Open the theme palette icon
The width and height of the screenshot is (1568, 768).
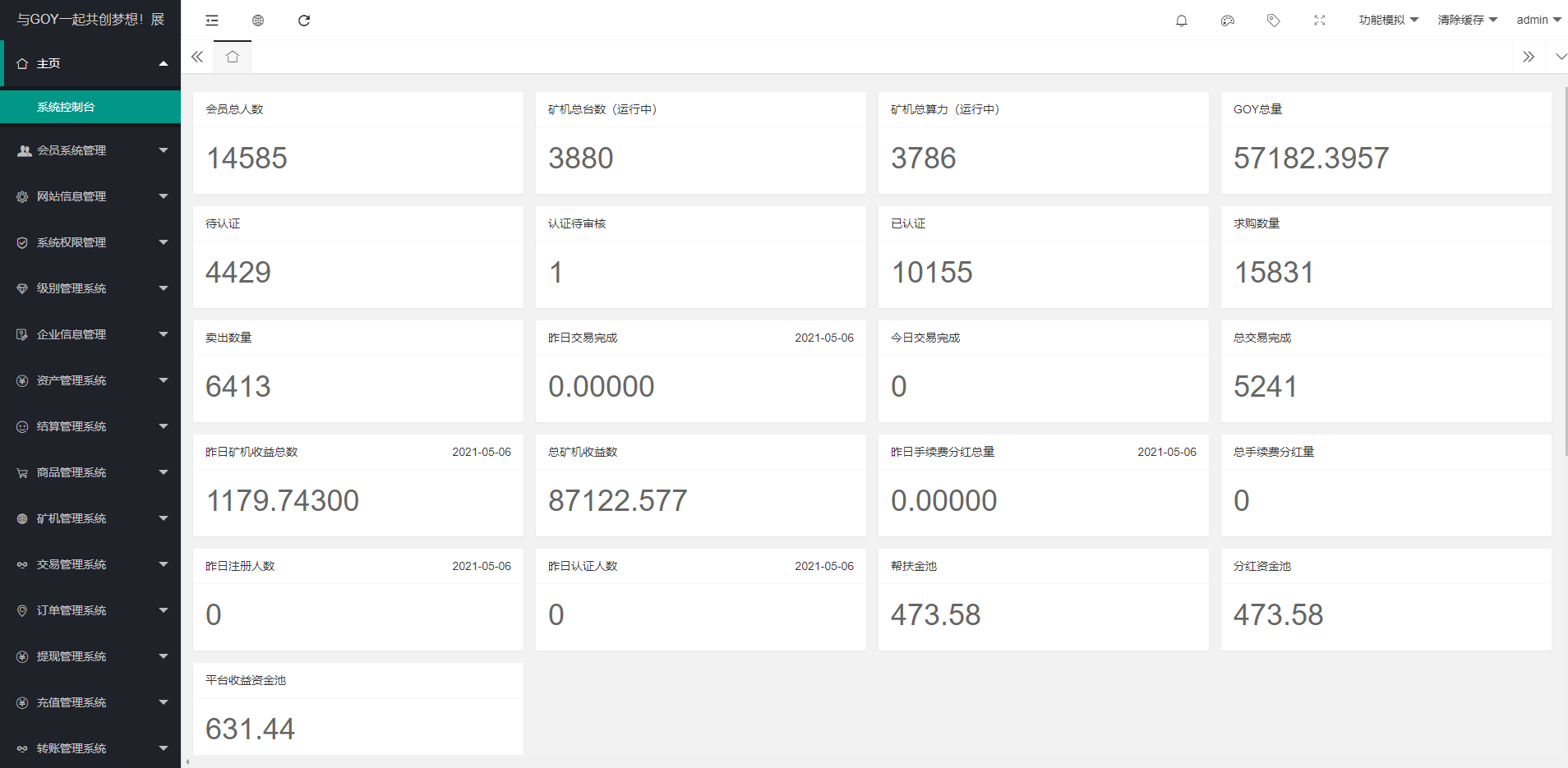point(1227,21)
